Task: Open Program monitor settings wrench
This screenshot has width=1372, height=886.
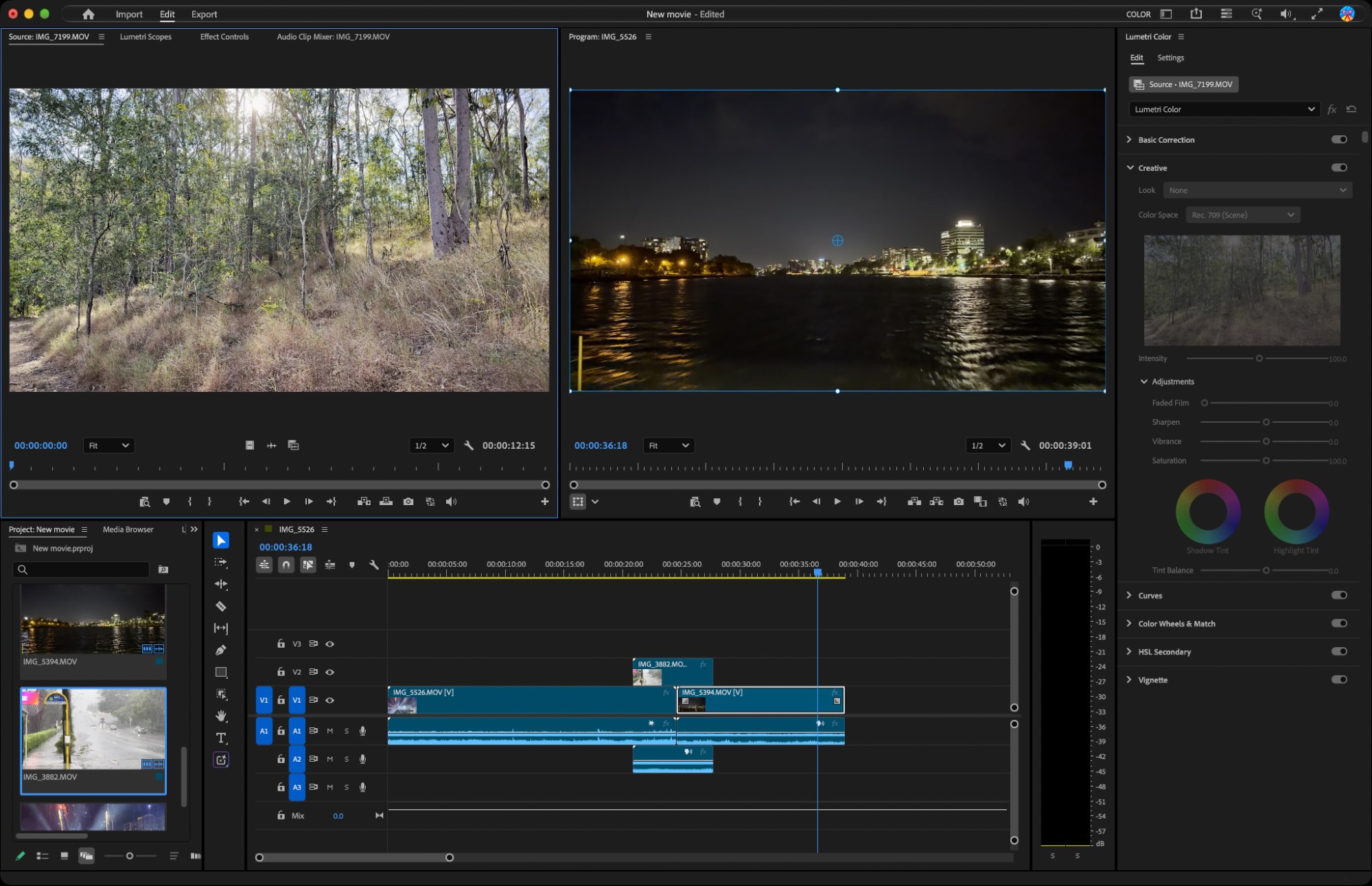Action: (1025, 445)
